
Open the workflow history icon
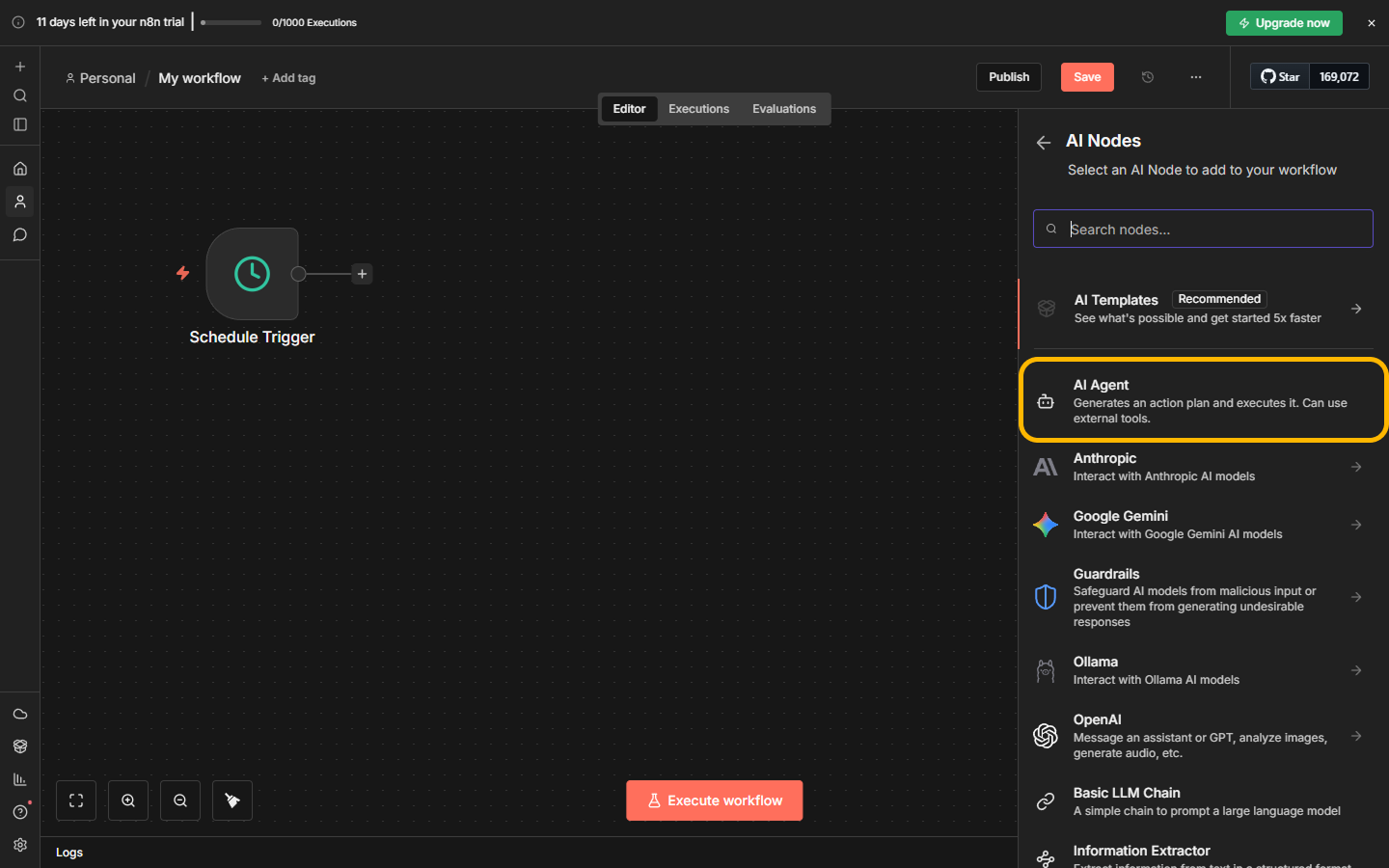pos(1148,77)
